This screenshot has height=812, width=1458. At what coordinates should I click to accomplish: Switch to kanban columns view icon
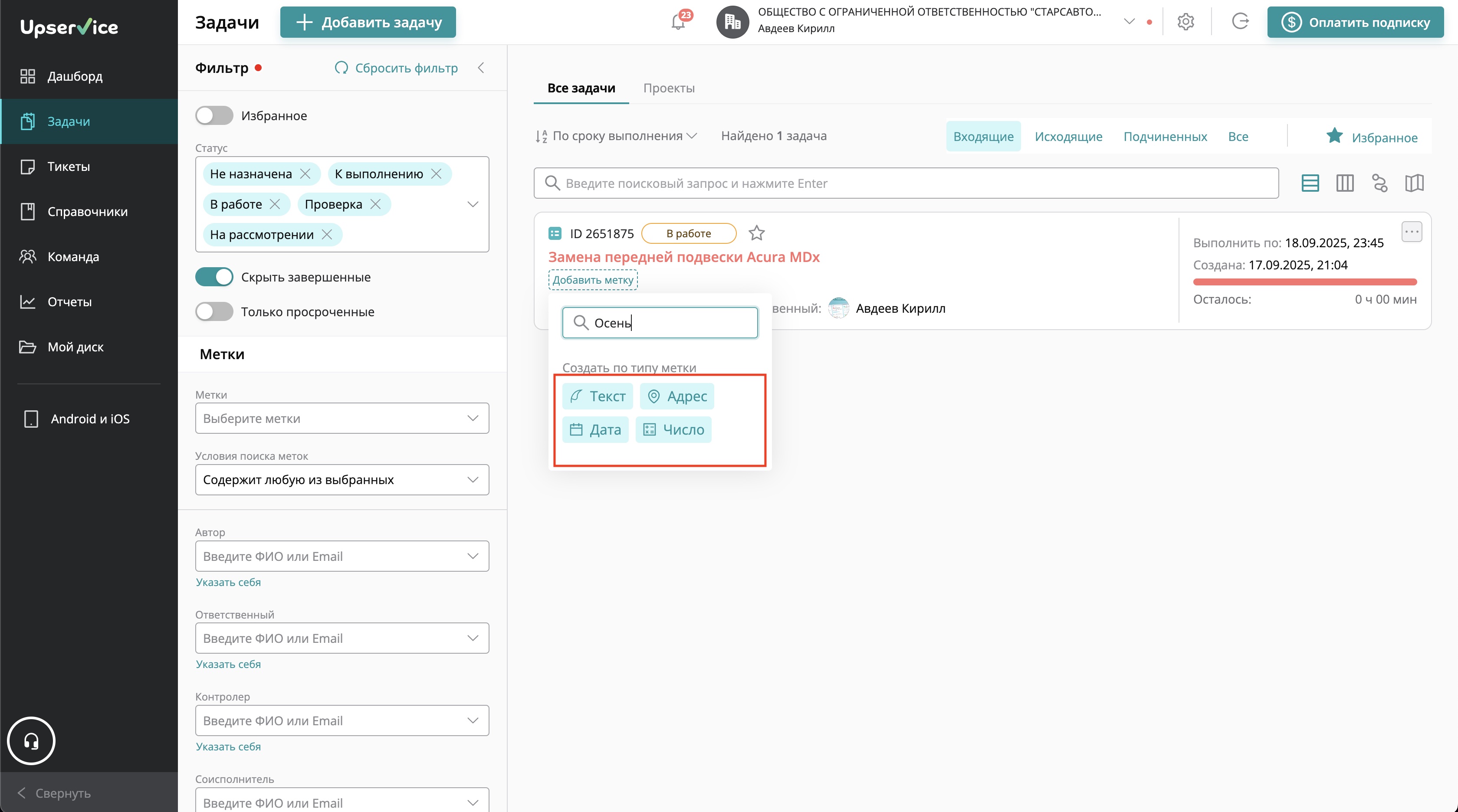pyautogui.click(x=1344, y=183)
